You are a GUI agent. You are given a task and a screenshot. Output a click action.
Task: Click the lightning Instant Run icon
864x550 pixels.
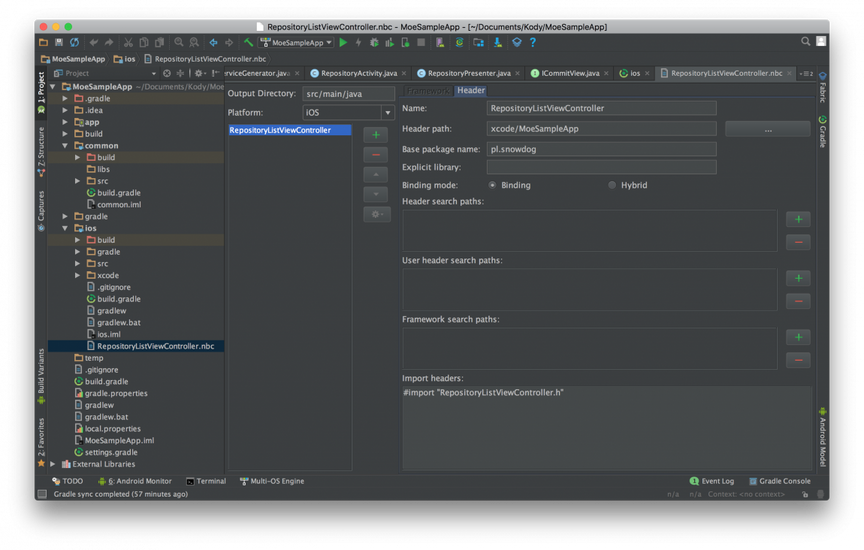click(359, 42)
